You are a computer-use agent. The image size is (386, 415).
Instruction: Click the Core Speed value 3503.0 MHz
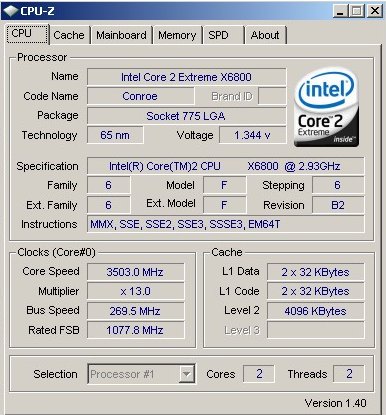coord(135,272)
